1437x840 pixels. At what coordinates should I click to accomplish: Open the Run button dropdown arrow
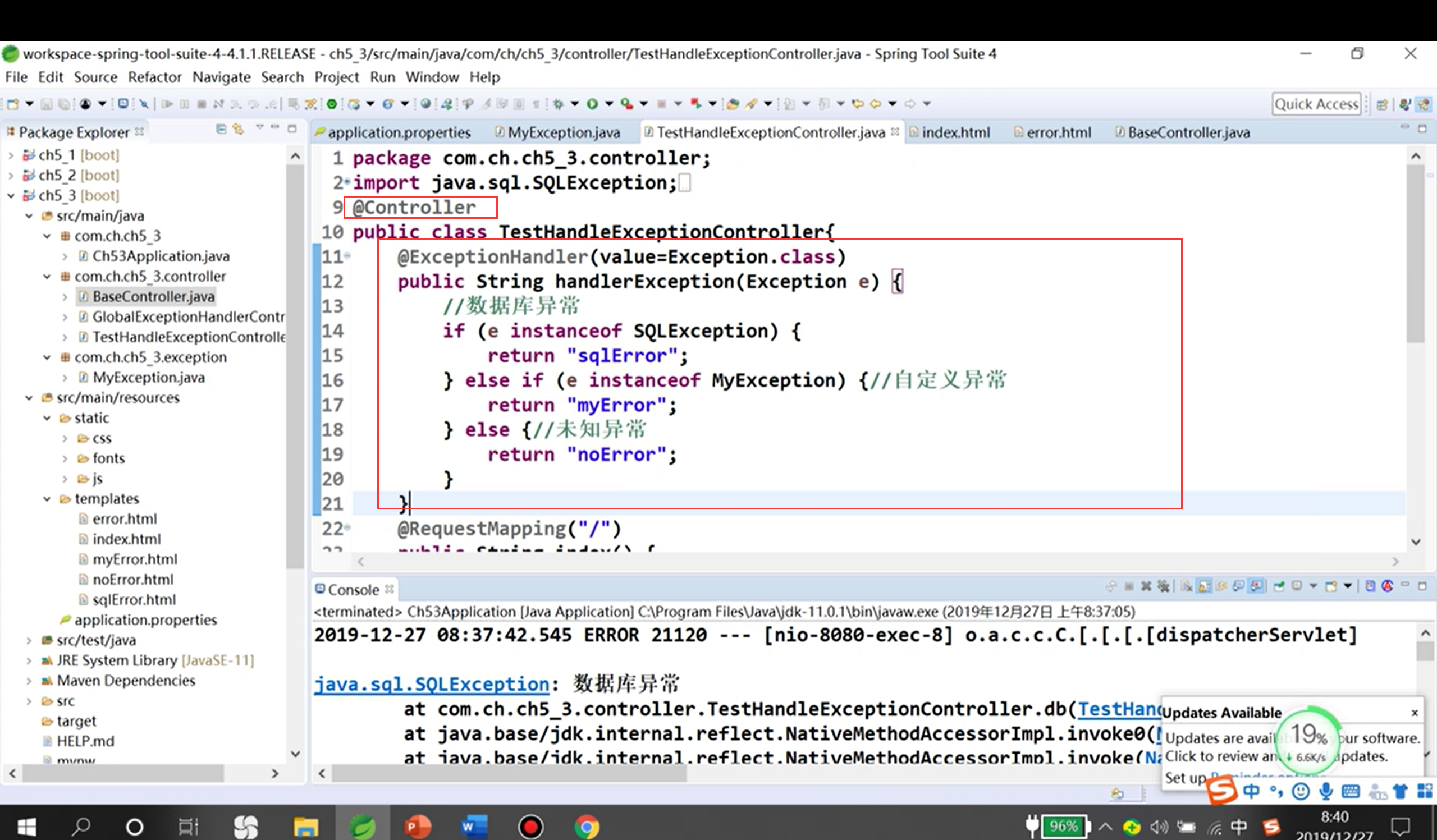coord(608,104)
